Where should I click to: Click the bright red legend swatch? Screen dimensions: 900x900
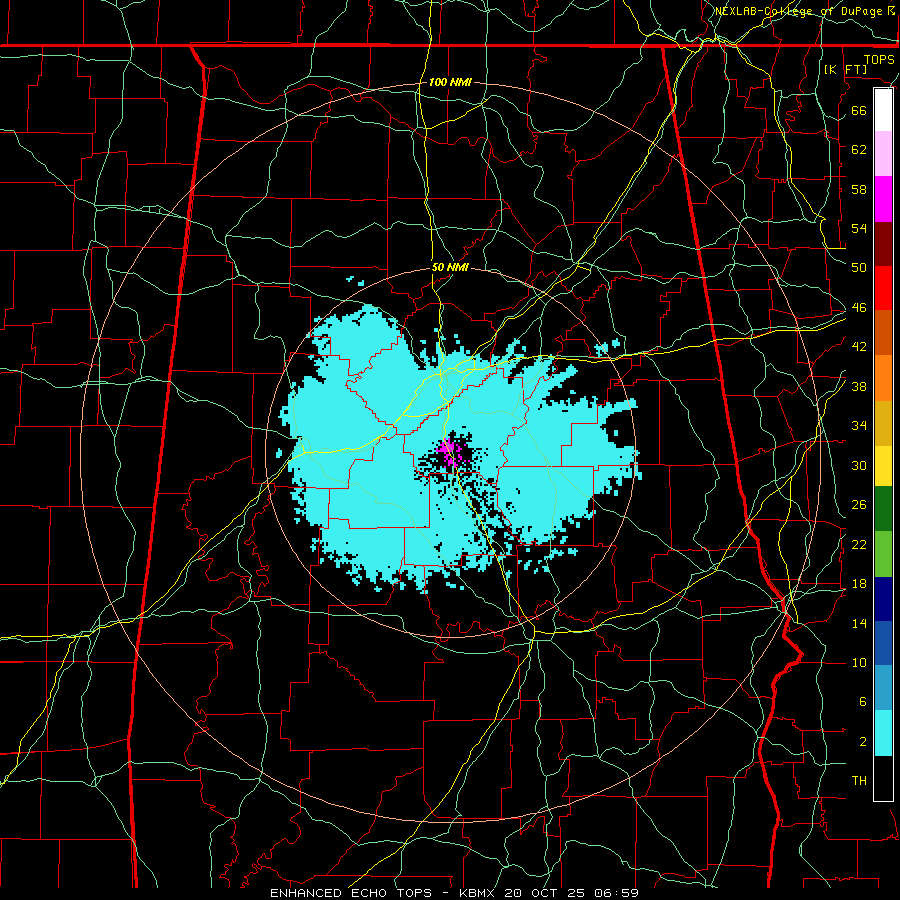pyautogui.click(x=883, y=288)
